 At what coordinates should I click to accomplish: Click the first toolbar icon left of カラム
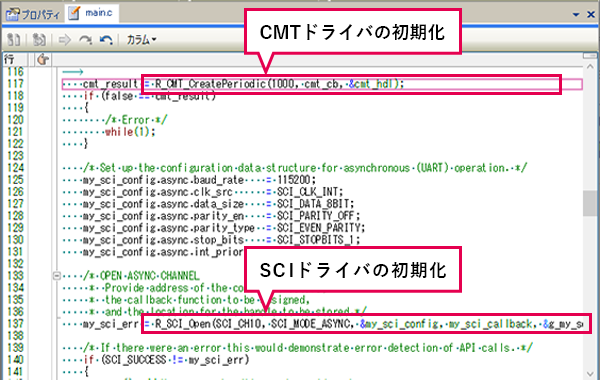coord(14,39)
